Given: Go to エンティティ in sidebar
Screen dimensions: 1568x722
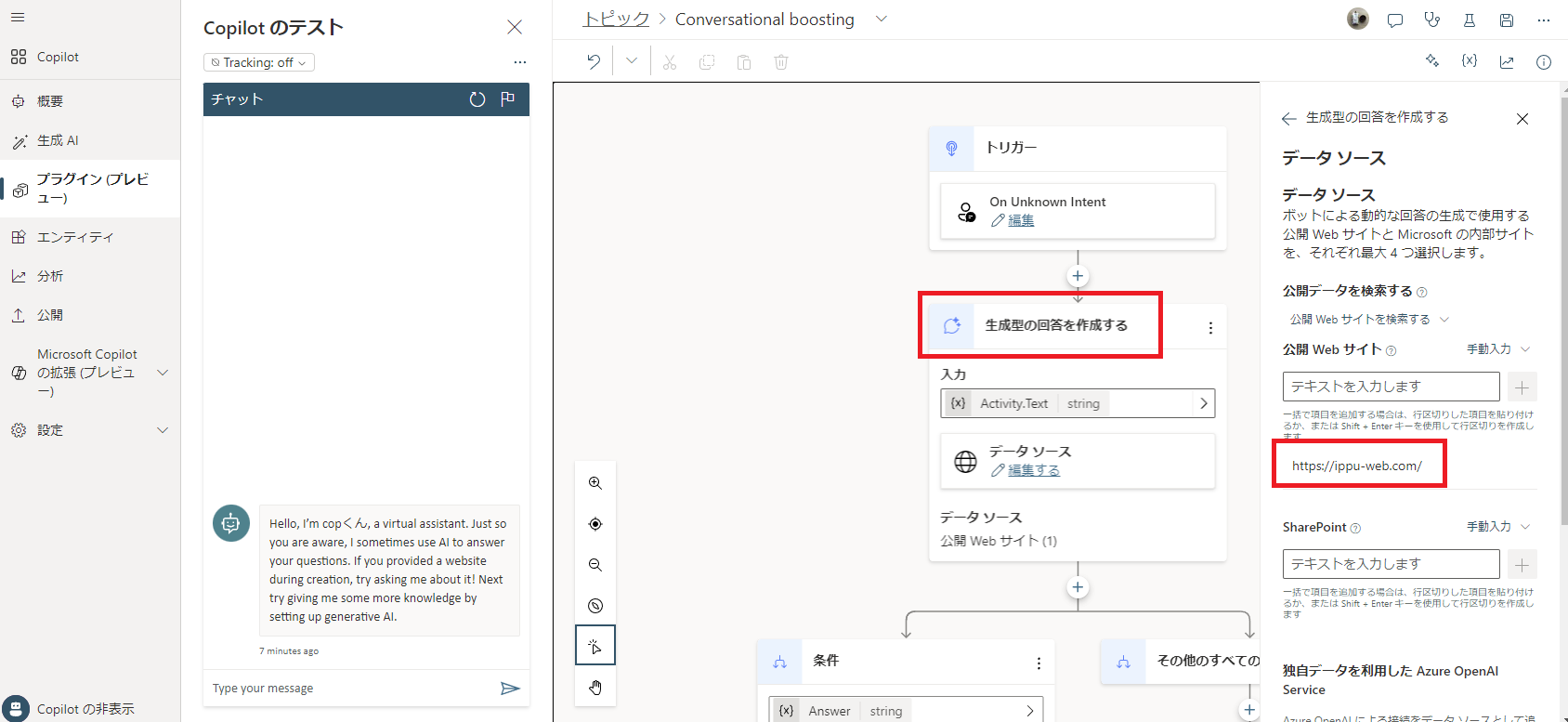Looking at the screenshot, I should click(x=74, y=237).
